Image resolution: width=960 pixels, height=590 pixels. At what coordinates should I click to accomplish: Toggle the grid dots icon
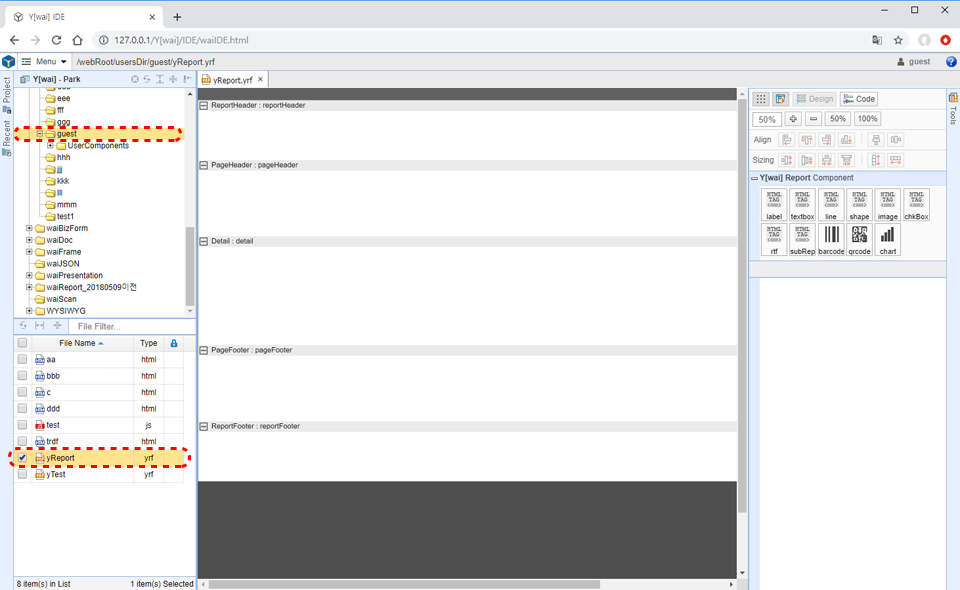(761, 99)
